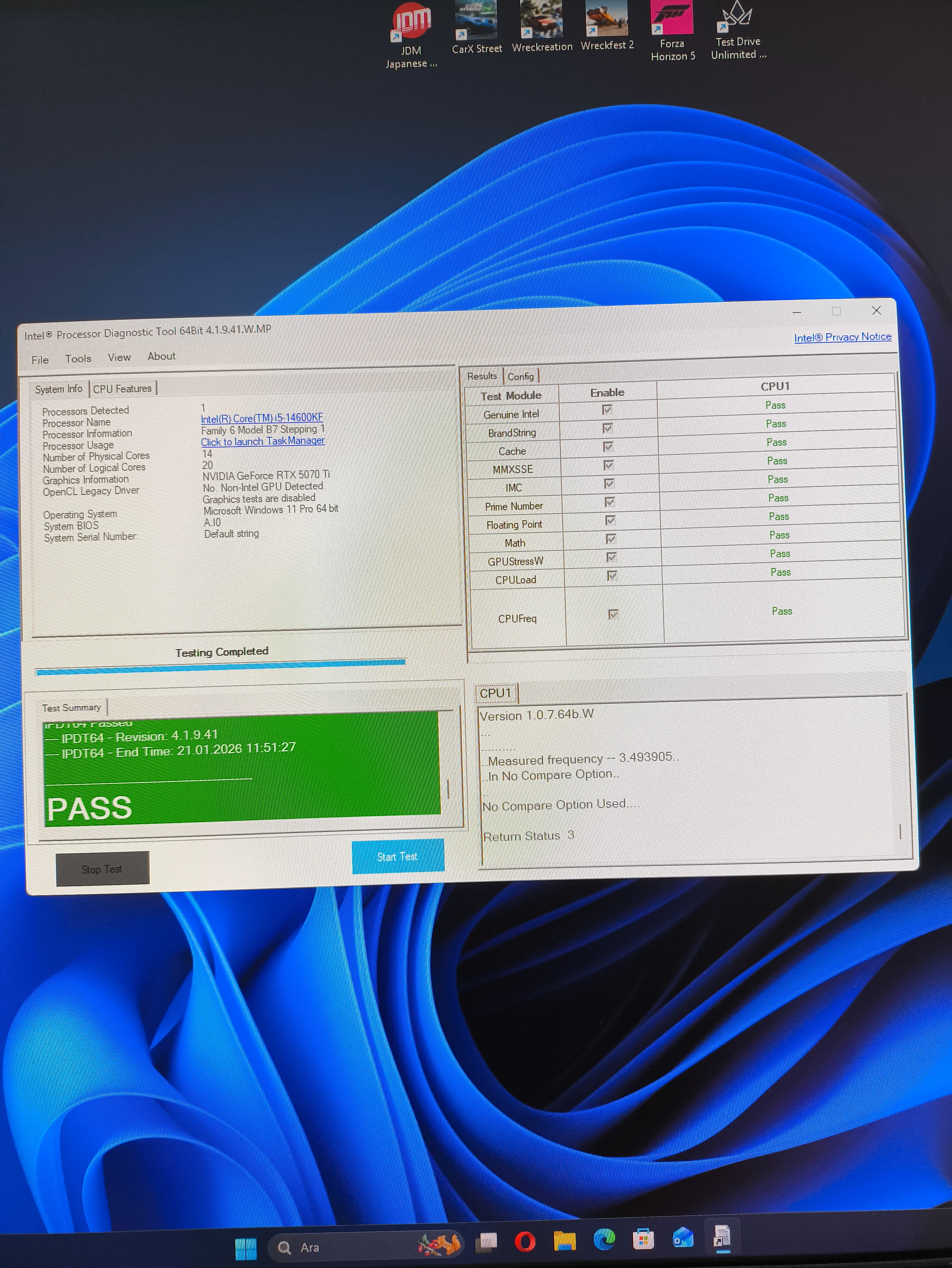Open Opera browser in taskbar
The height and width of the screenshot is (1268, 952).
[525, 1242]
